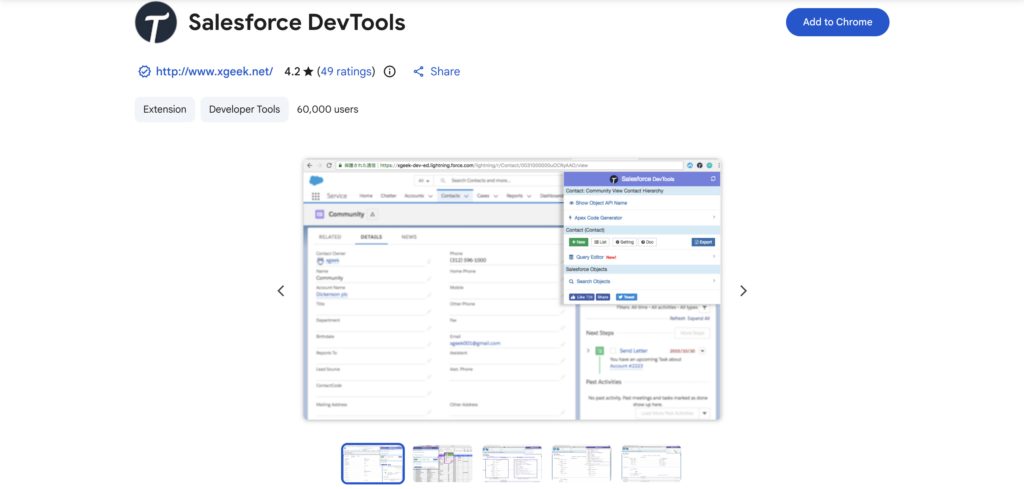
Task: Click the verified publisher badge icon
Action: tap(144, 72)
